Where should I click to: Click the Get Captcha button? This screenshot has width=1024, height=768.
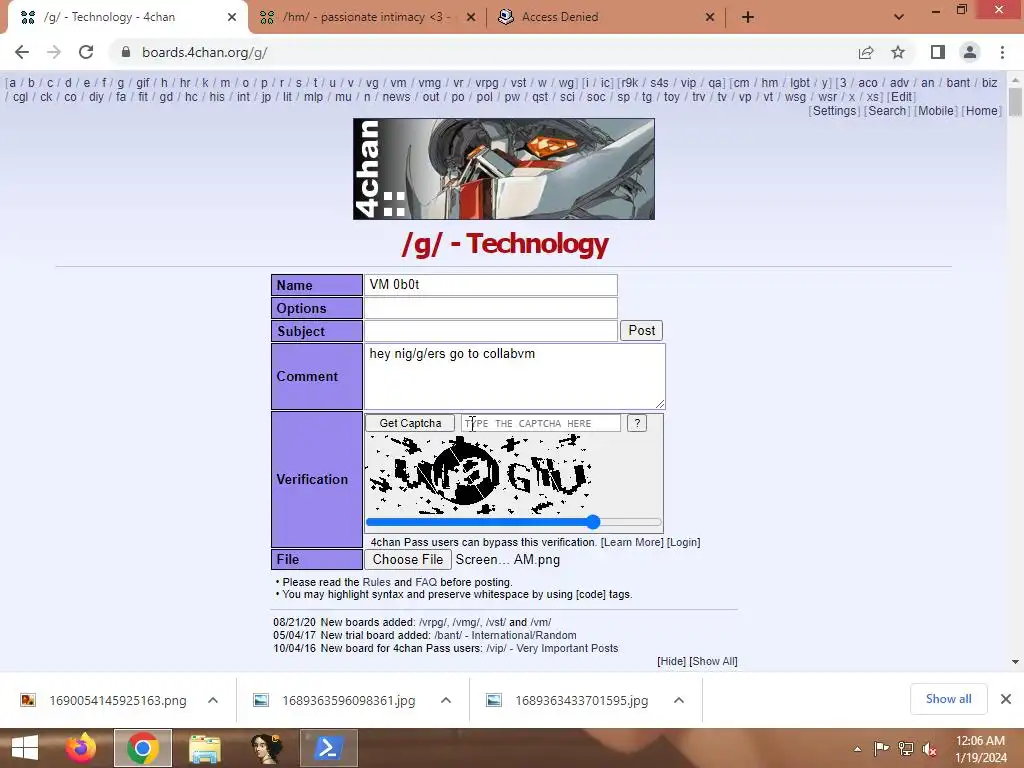[409, 423]
